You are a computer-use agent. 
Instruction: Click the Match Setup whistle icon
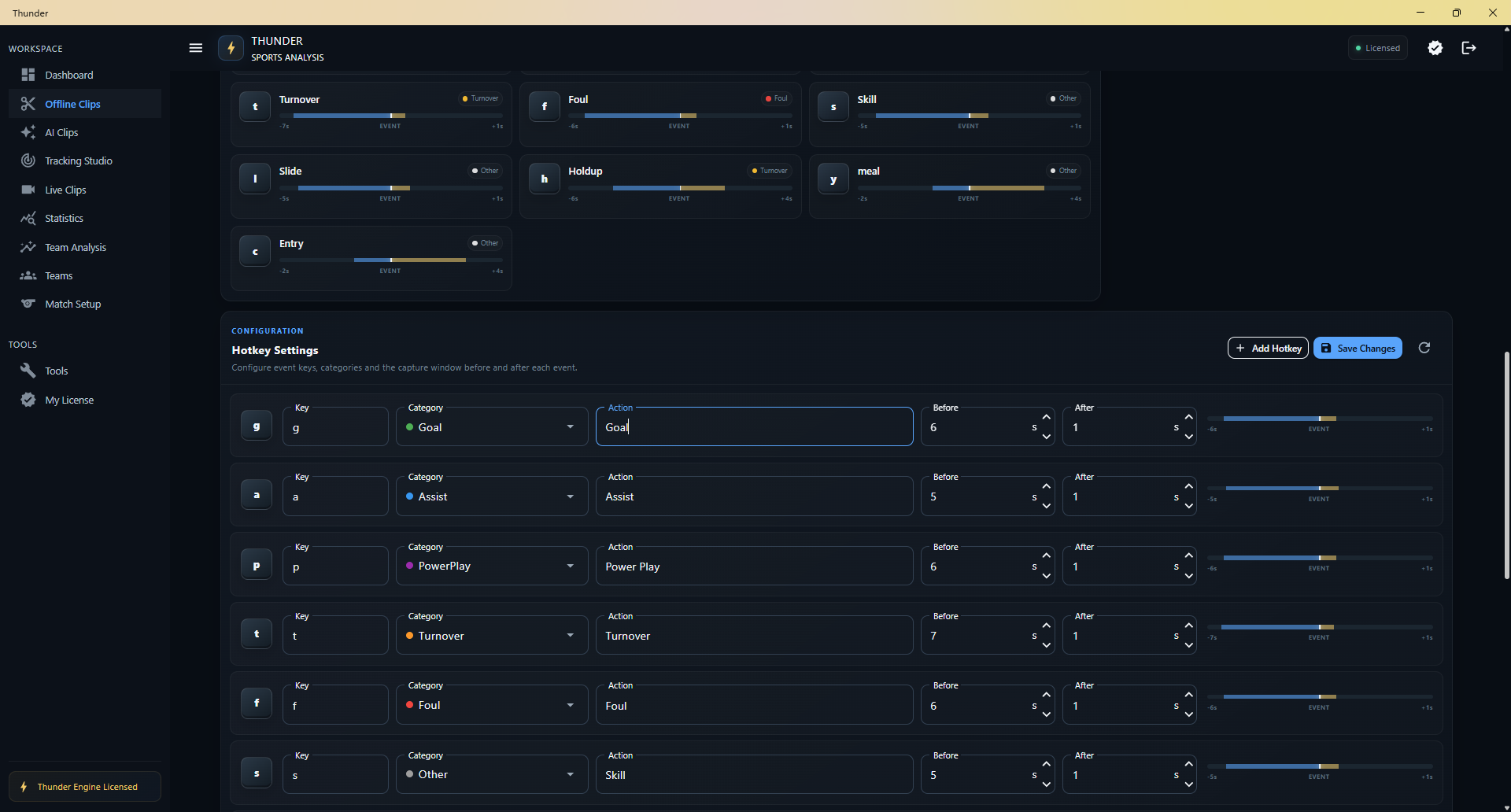28,304
